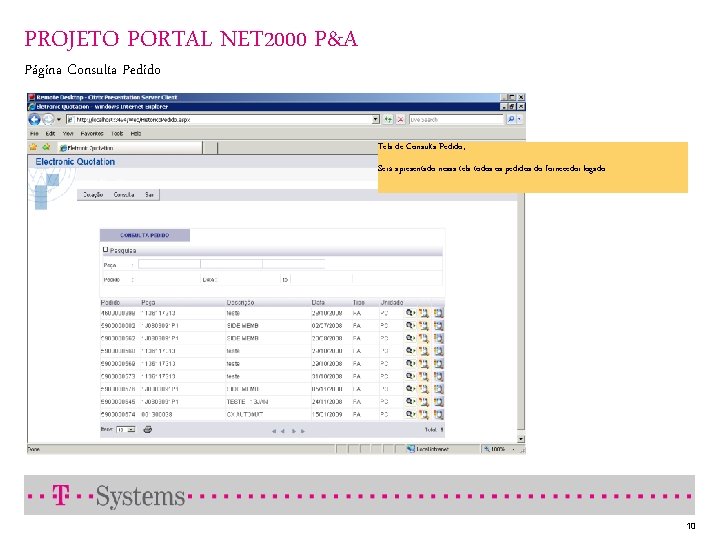Viewport: 720px width, 540px height.
Task: Open the page size dropdown below grid
Action: pyautogui.click(x=125, y=430)
